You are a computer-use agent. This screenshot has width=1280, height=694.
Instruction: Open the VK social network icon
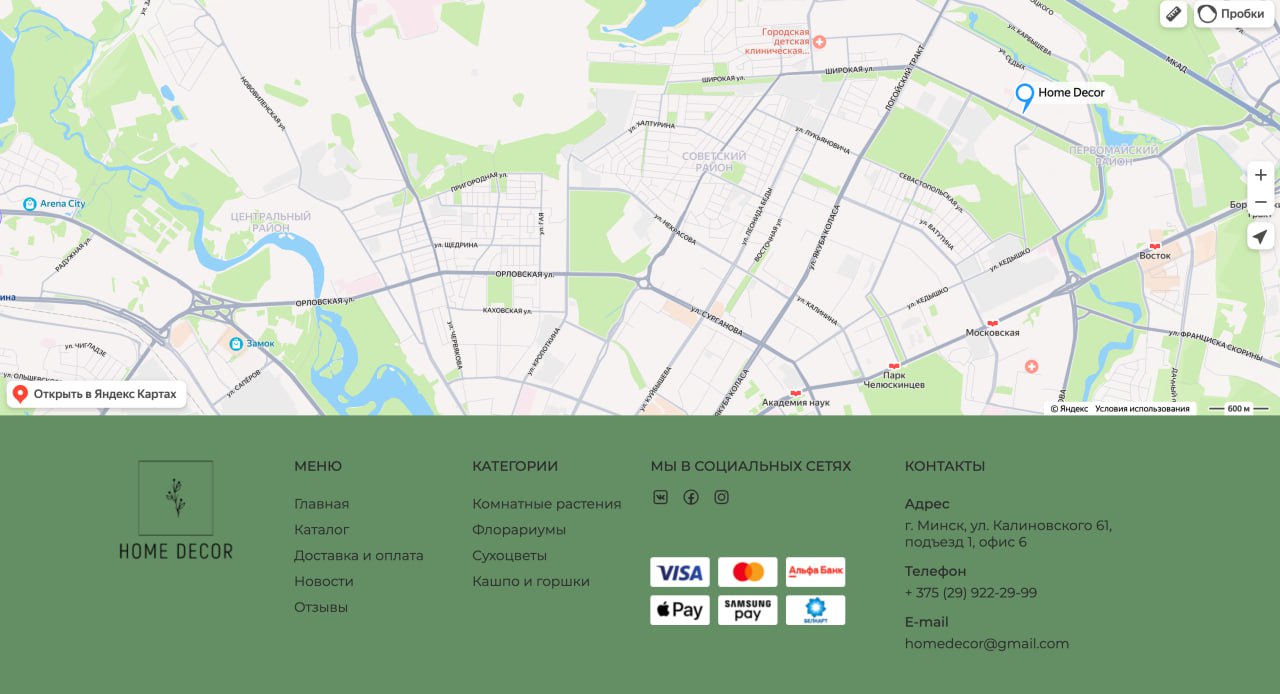[660, 497]
